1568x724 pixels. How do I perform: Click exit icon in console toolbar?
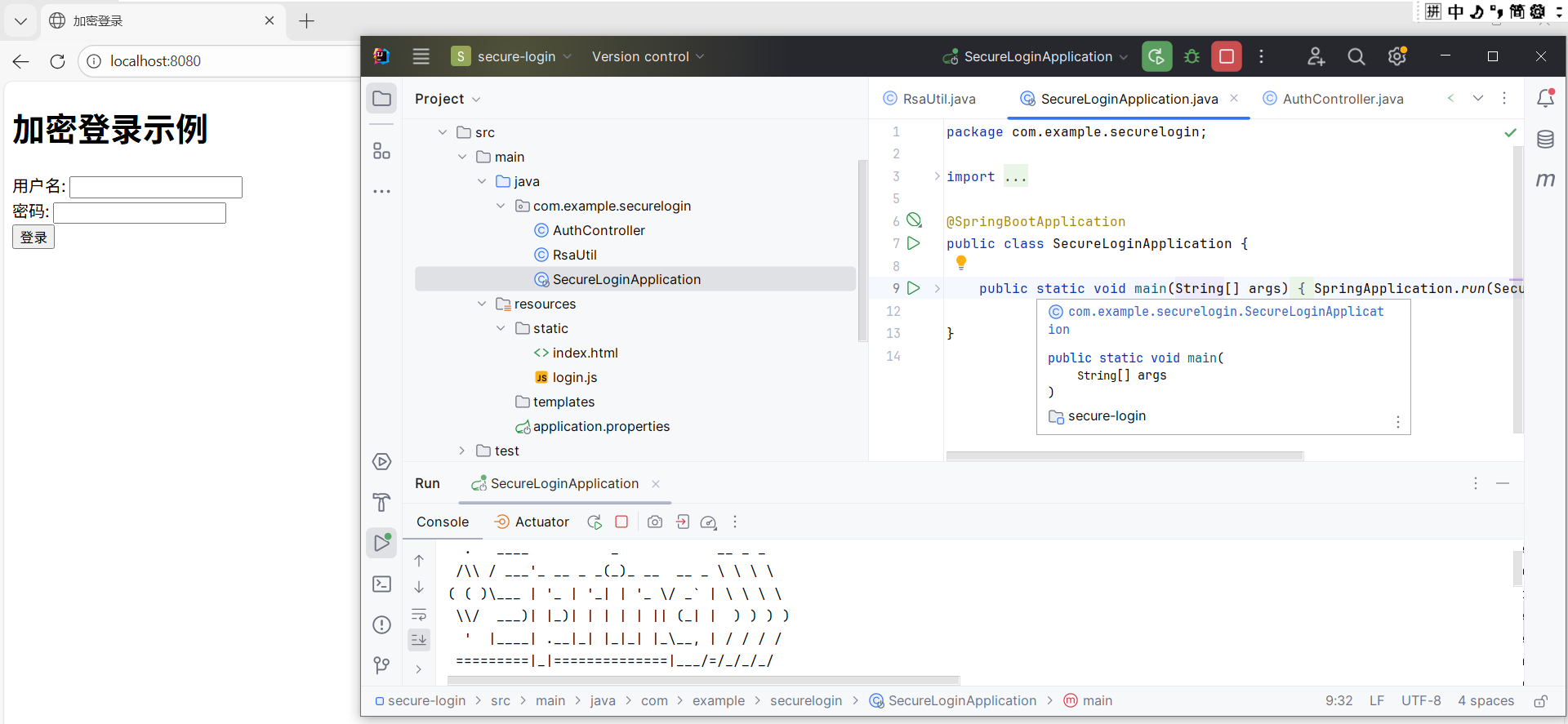[x=683, y=522]
